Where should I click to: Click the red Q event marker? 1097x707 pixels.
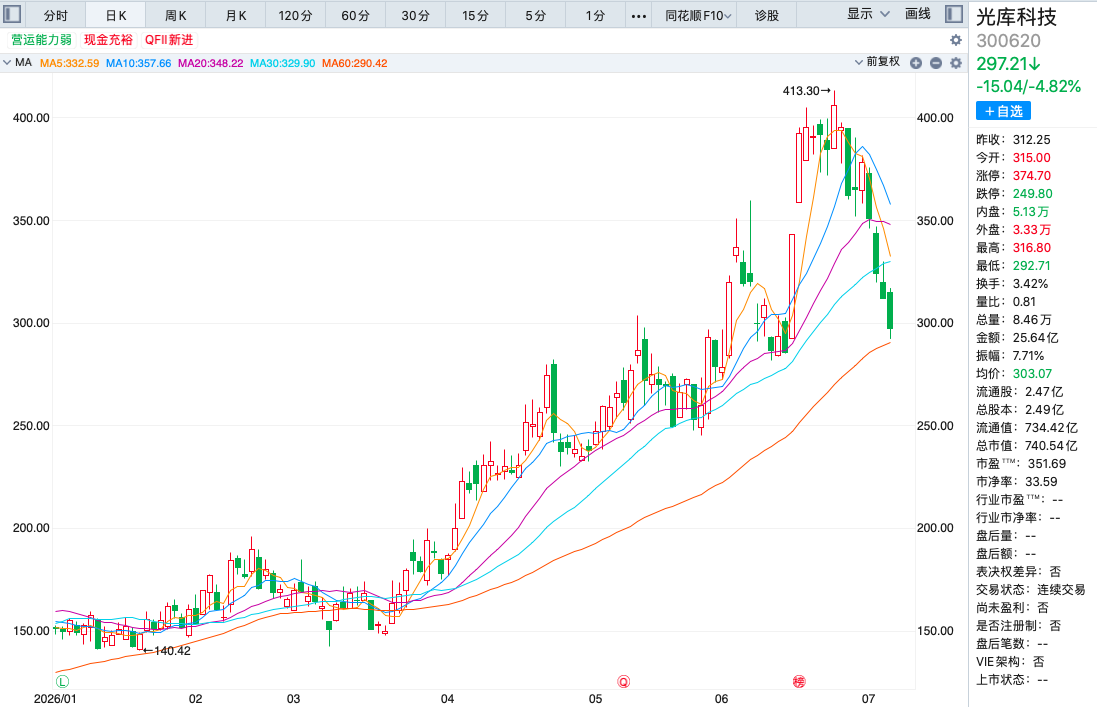(623, 681)
